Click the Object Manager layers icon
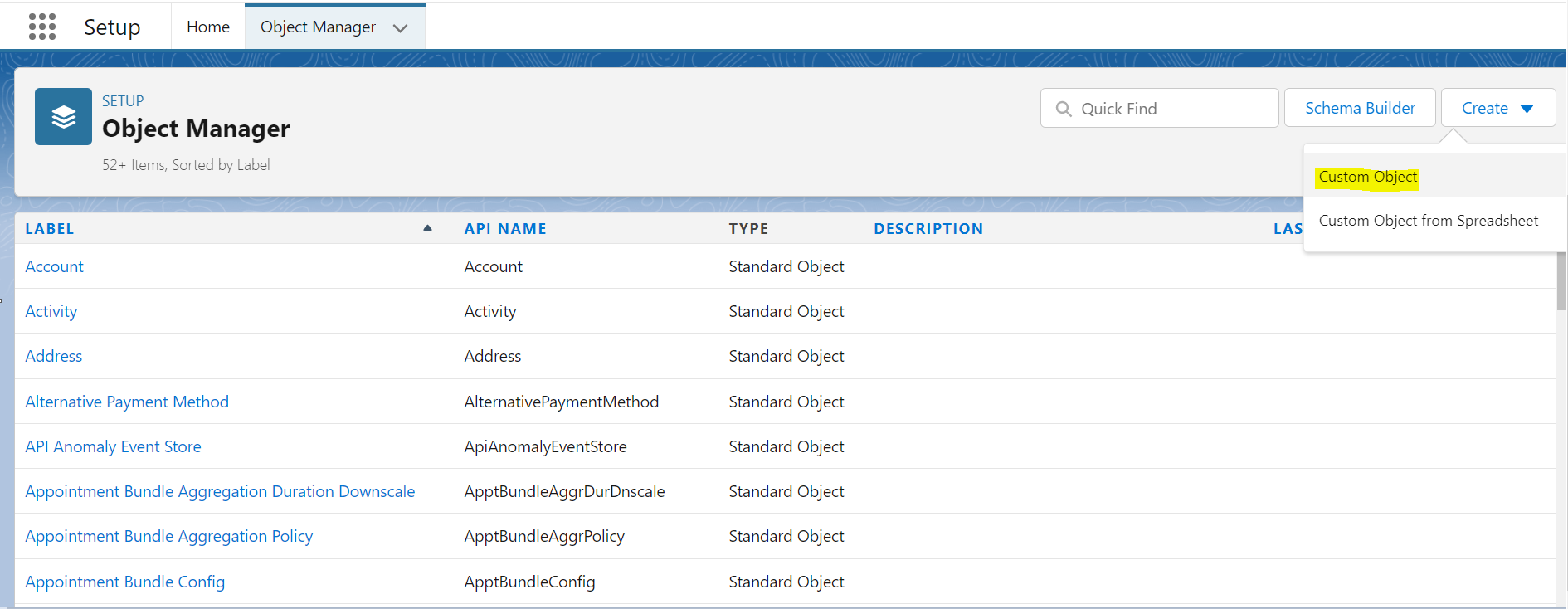Viewport: 1568px width, 609px height. click(63, 117)
